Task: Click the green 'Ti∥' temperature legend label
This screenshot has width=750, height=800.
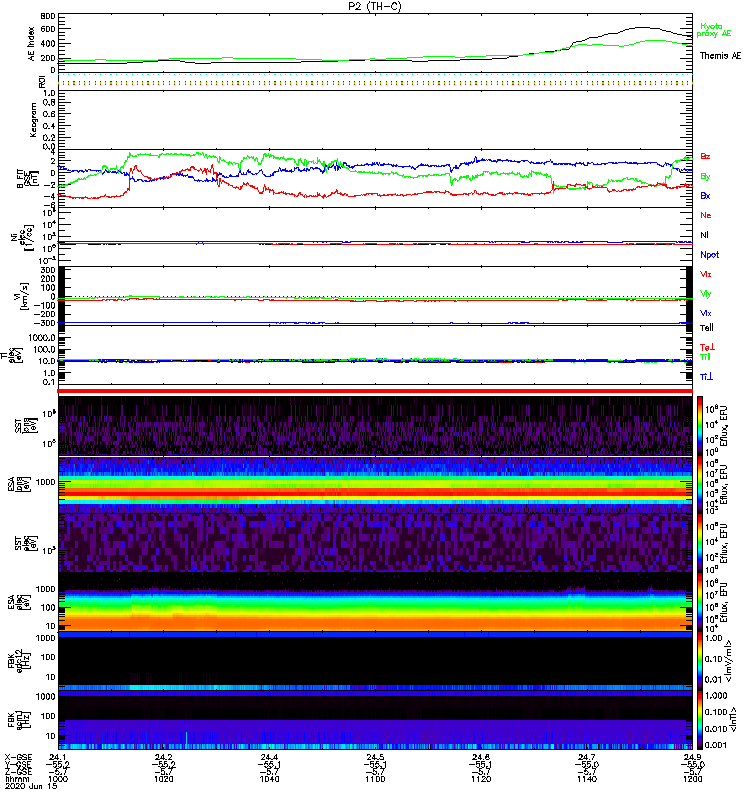Action: (705, 357)
